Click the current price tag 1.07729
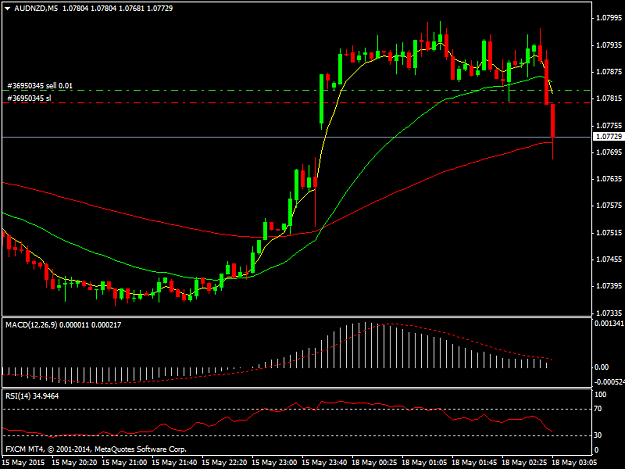The width and height of the screenshot is (625, 469). 609,137
